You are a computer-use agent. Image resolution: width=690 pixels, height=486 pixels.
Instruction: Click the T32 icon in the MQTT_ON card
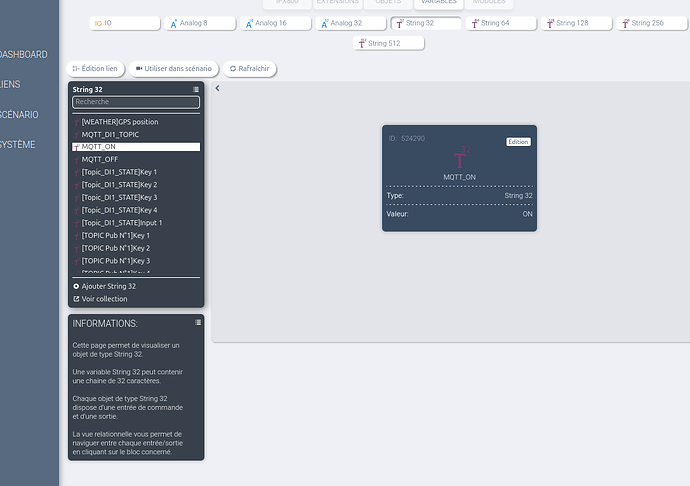460,158
